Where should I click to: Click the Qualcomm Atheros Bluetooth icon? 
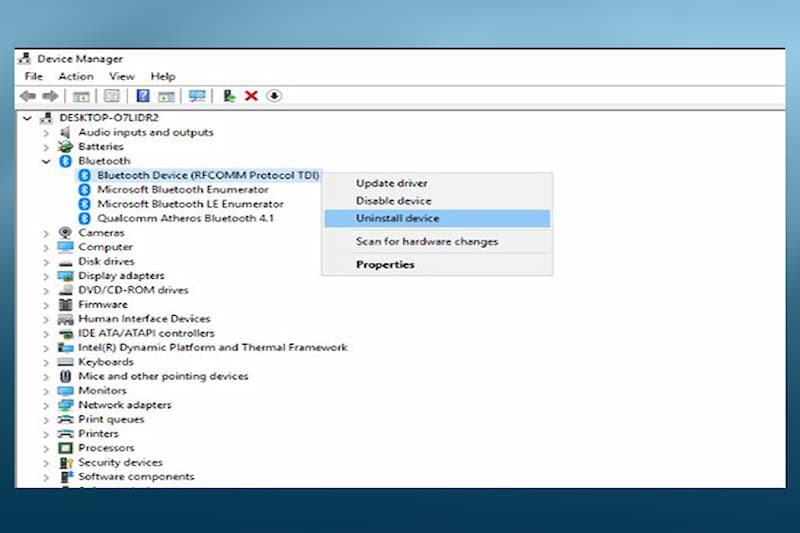pos(85,218)
